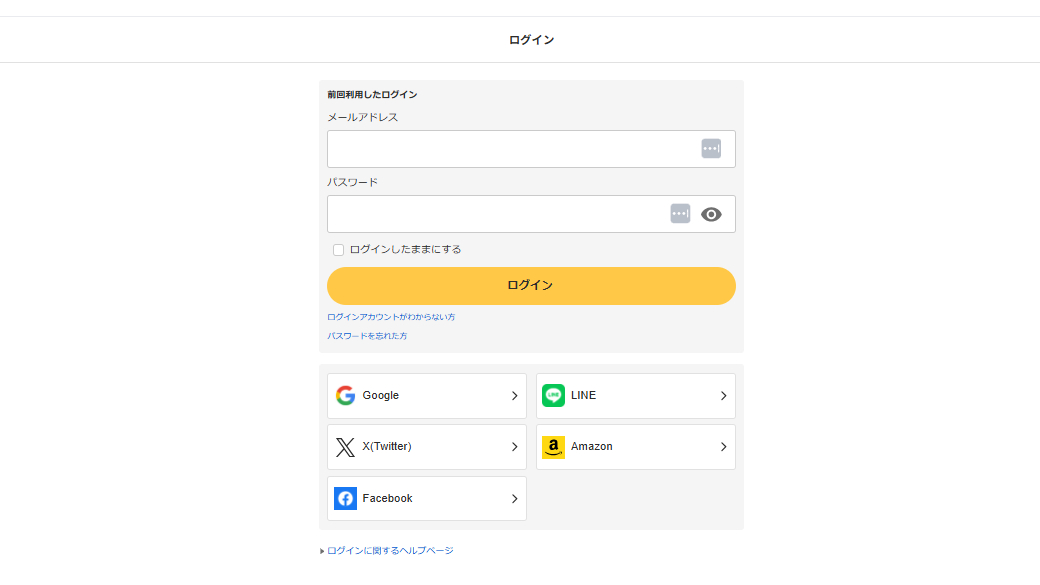Open ログインに関するヘルプページ link
1040x585 pixels.
(x=390, y=551)
